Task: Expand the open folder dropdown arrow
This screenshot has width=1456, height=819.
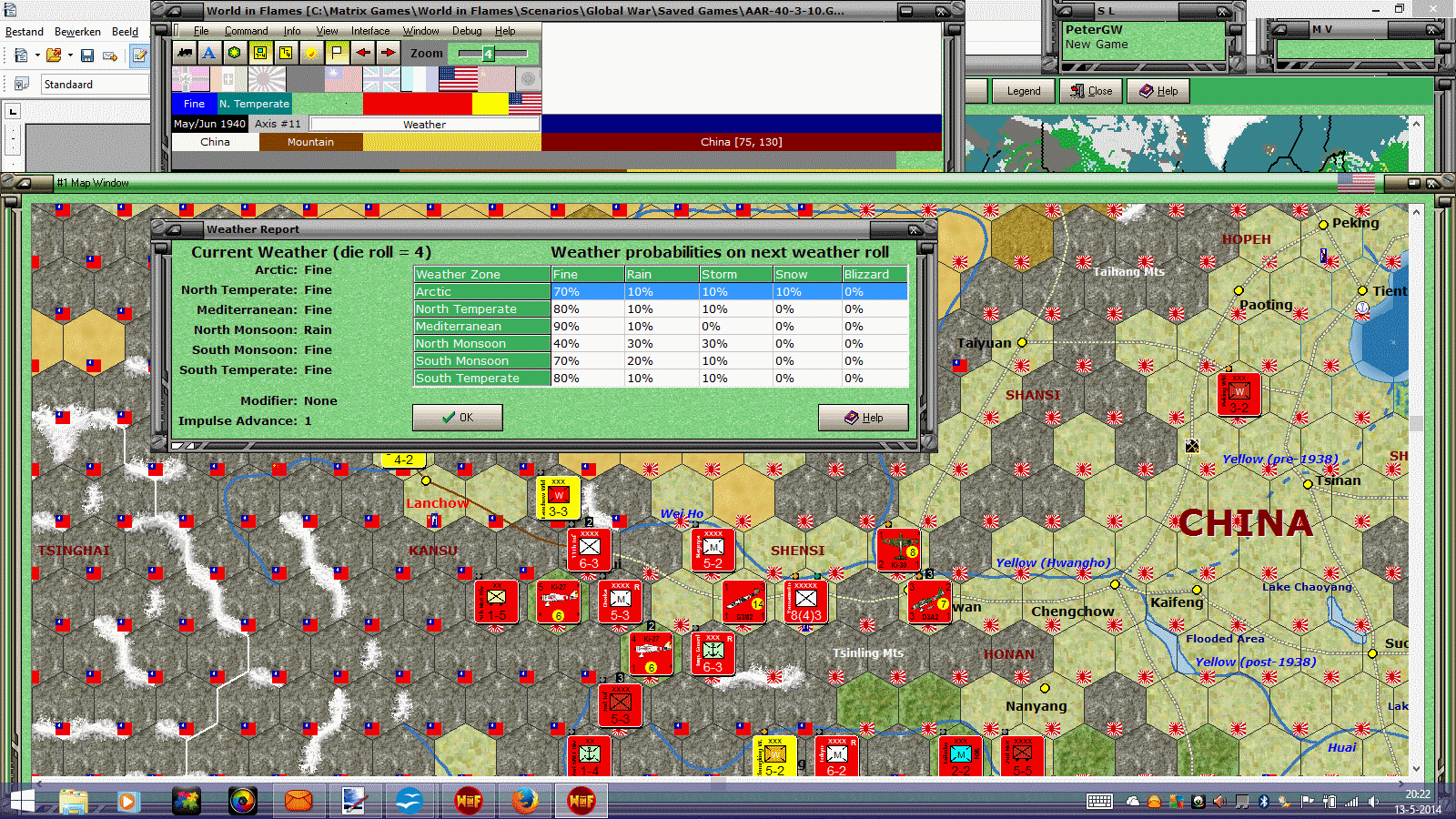Action: click(70, 56)
